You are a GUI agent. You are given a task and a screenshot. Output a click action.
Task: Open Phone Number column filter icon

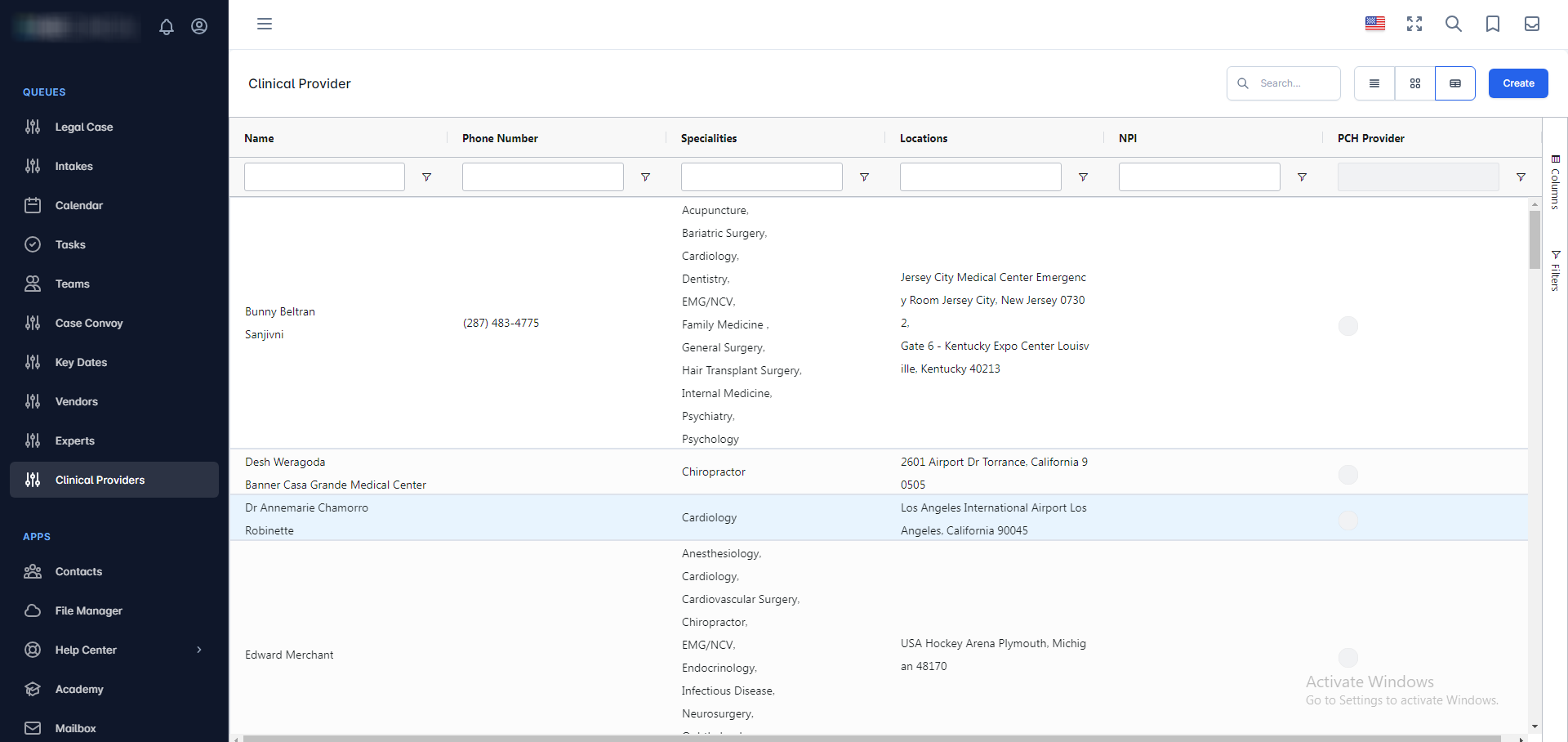(645, 177)
